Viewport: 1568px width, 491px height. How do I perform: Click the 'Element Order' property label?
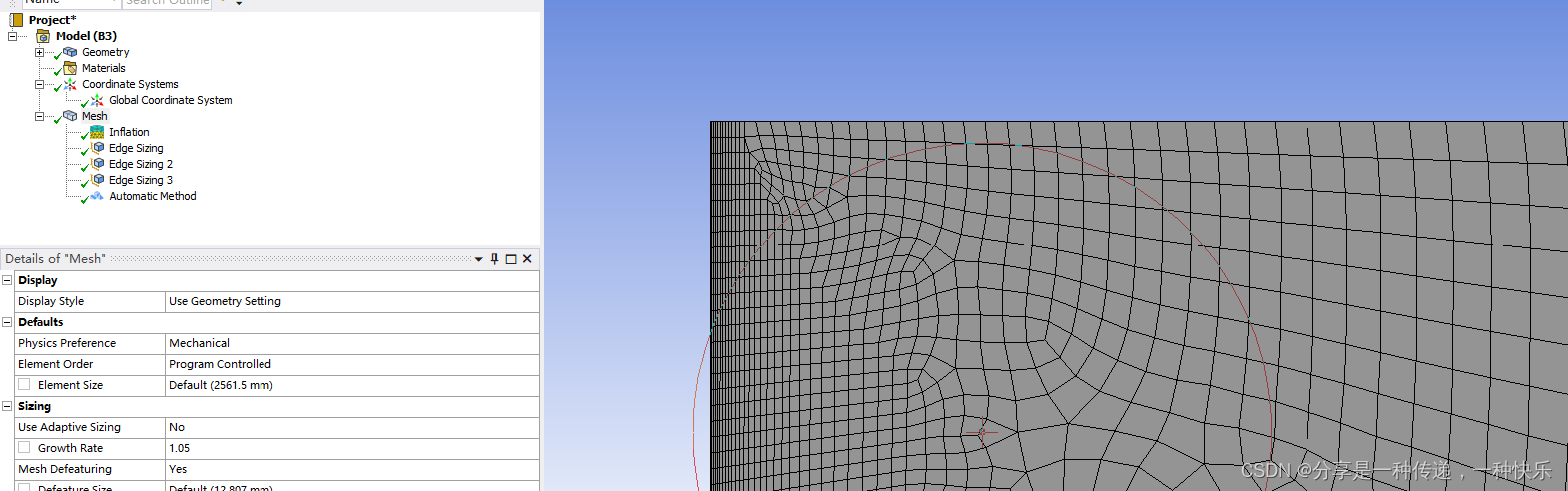pos(55,364)
